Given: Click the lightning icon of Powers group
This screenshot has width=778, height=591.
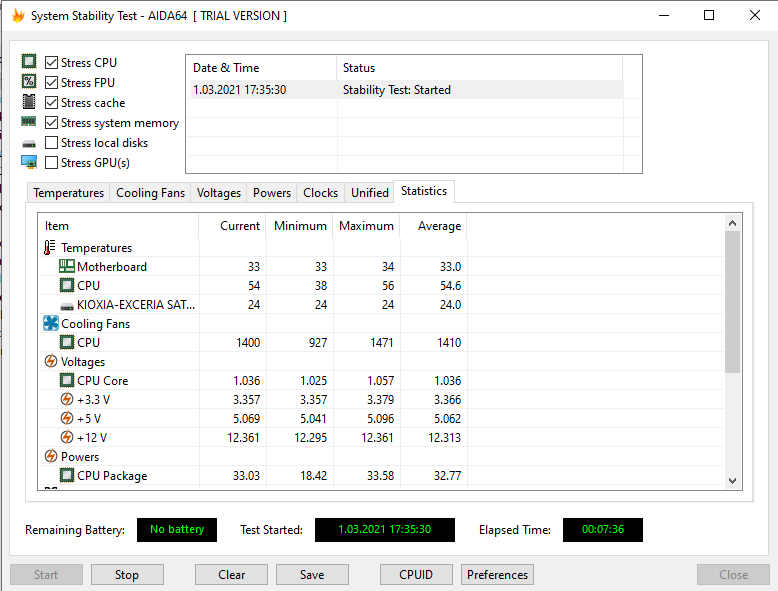Looking at the screenshot, I should pos(51,456).
